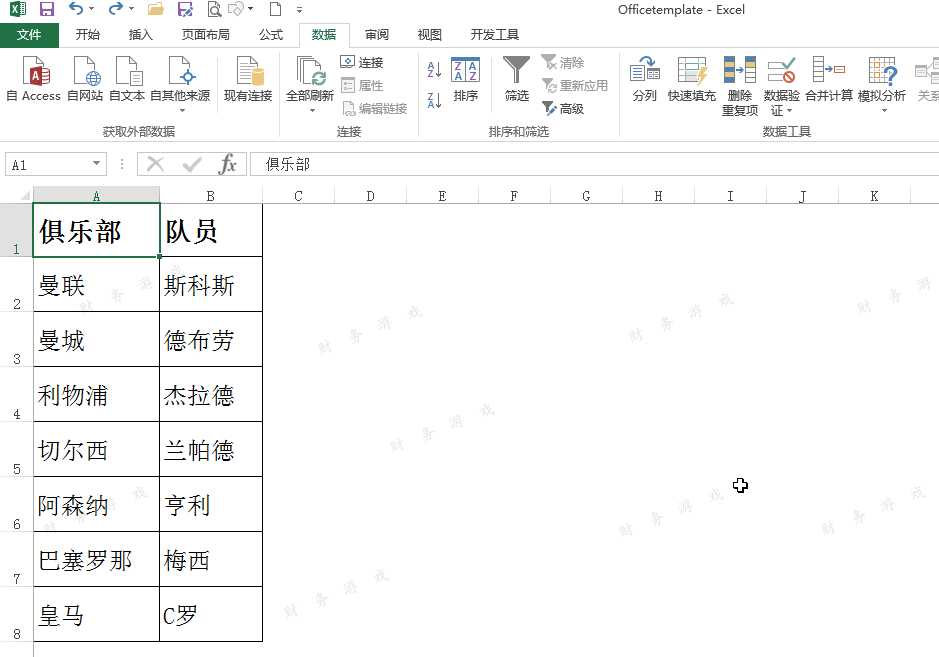The height and width of the screenshot is (657, 939).
Task: Click Text to Columns (分列)
Action: [x=645, y=79]
